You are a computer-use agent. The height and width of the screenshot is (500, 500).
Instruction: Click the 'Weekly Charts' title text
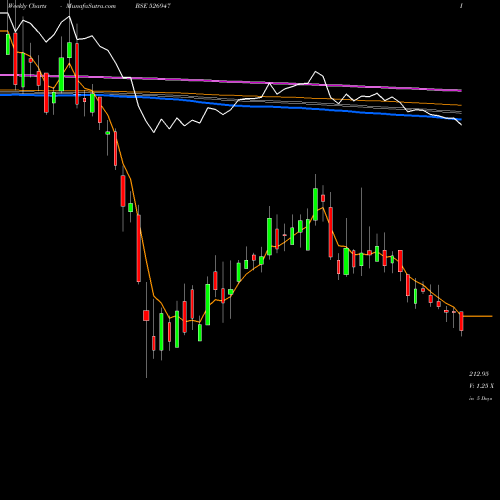[27, 6]
